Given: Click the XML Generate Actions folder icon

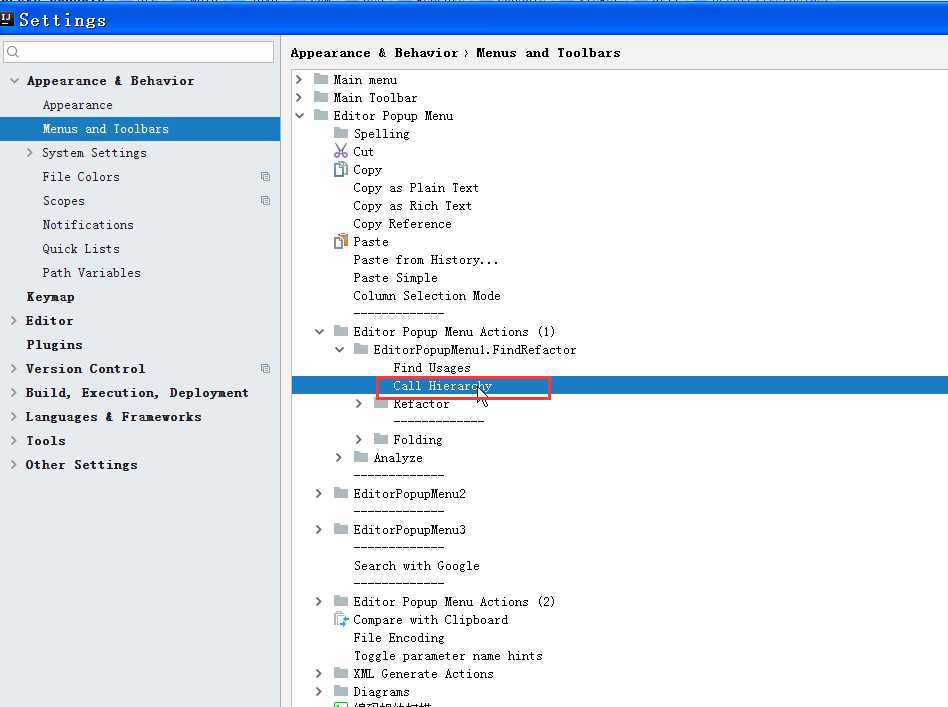Looking at the screenshot, I should pyautogui.click(x=341, y=673).
